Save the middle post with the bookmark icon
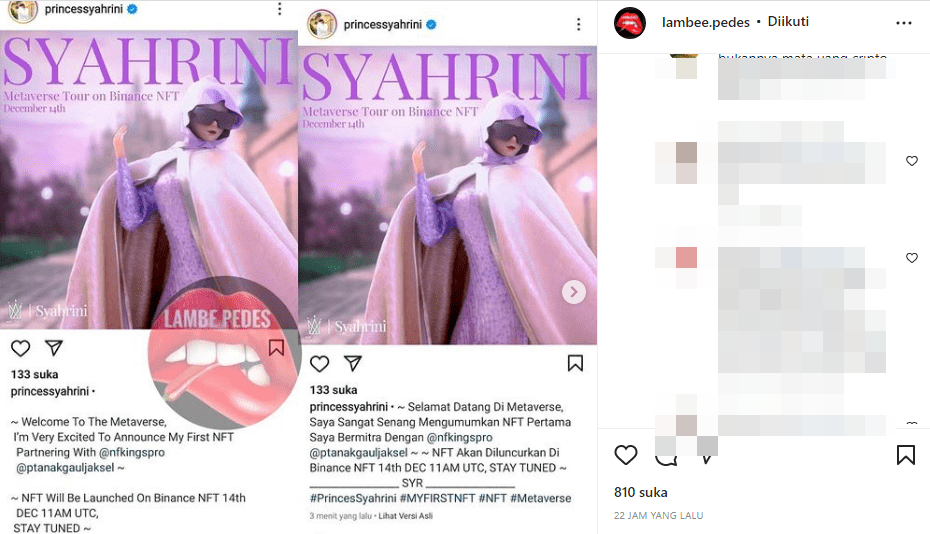Image resolution: width=930 pixels, height=534 pixels. point(575,363)
